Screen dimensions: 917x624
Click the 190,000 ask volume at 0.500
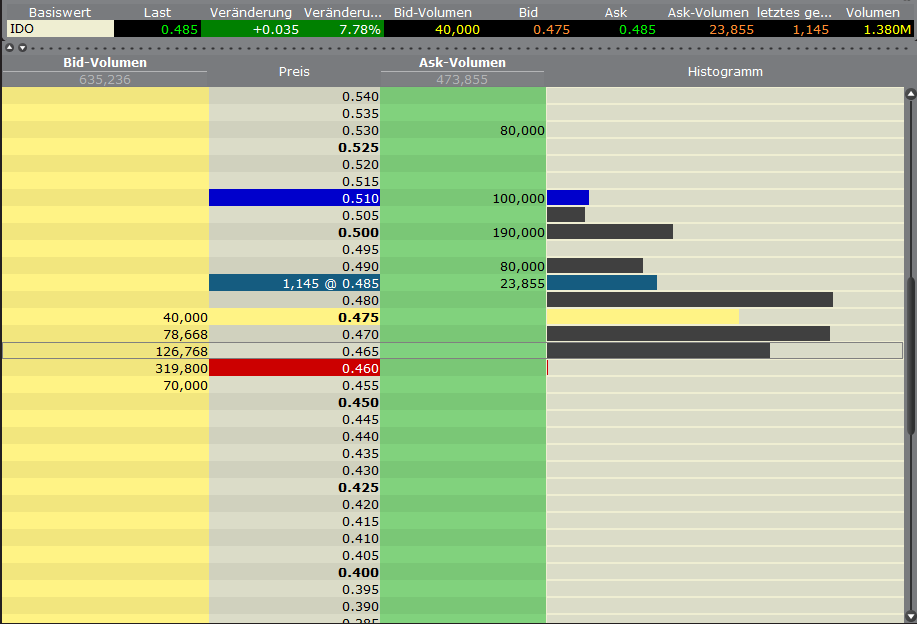click(x=520, y=232)
